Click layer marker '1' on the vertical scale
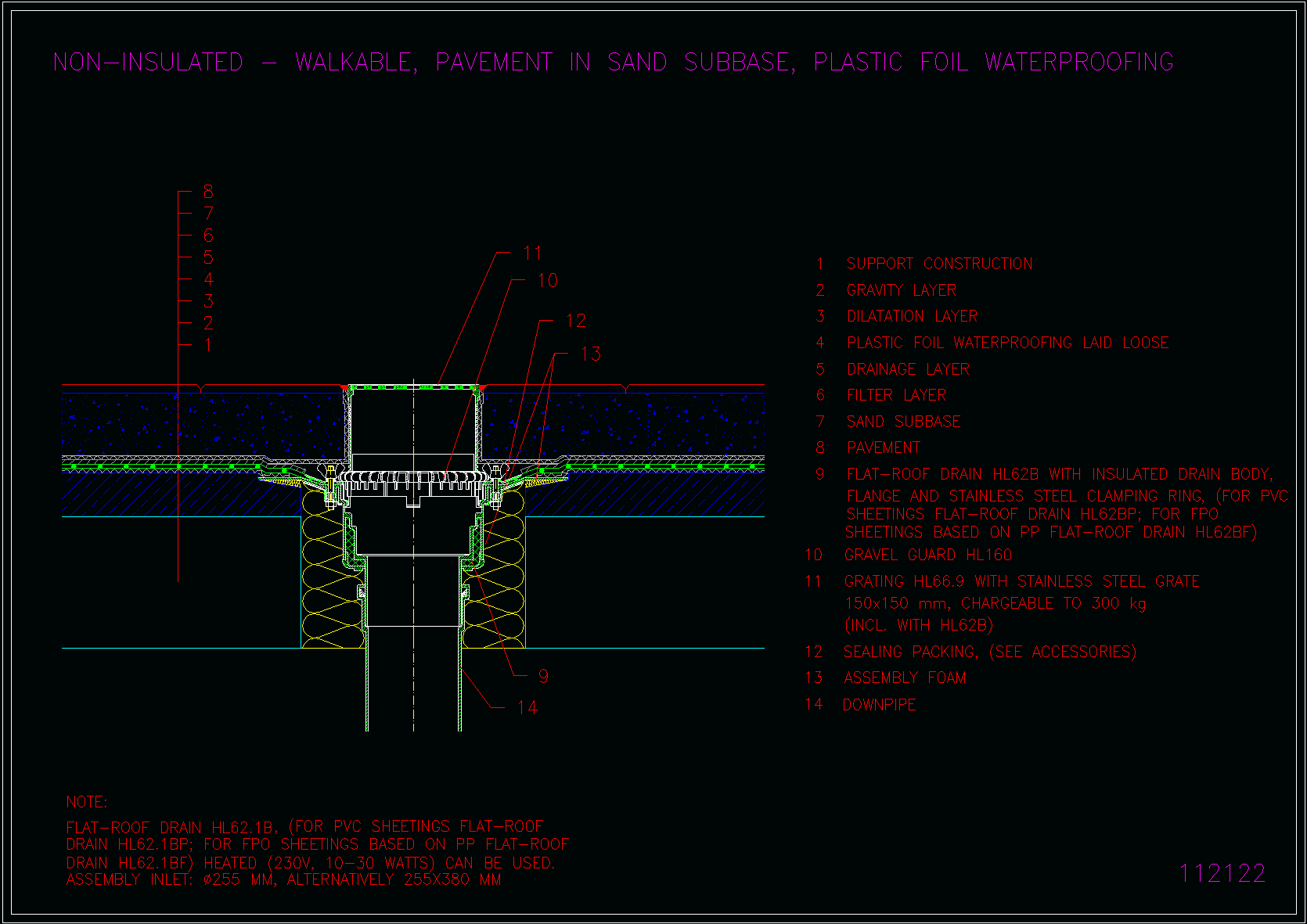This screenshot has height=924, width=1307. pyautogui.click(x=208, y=345)
